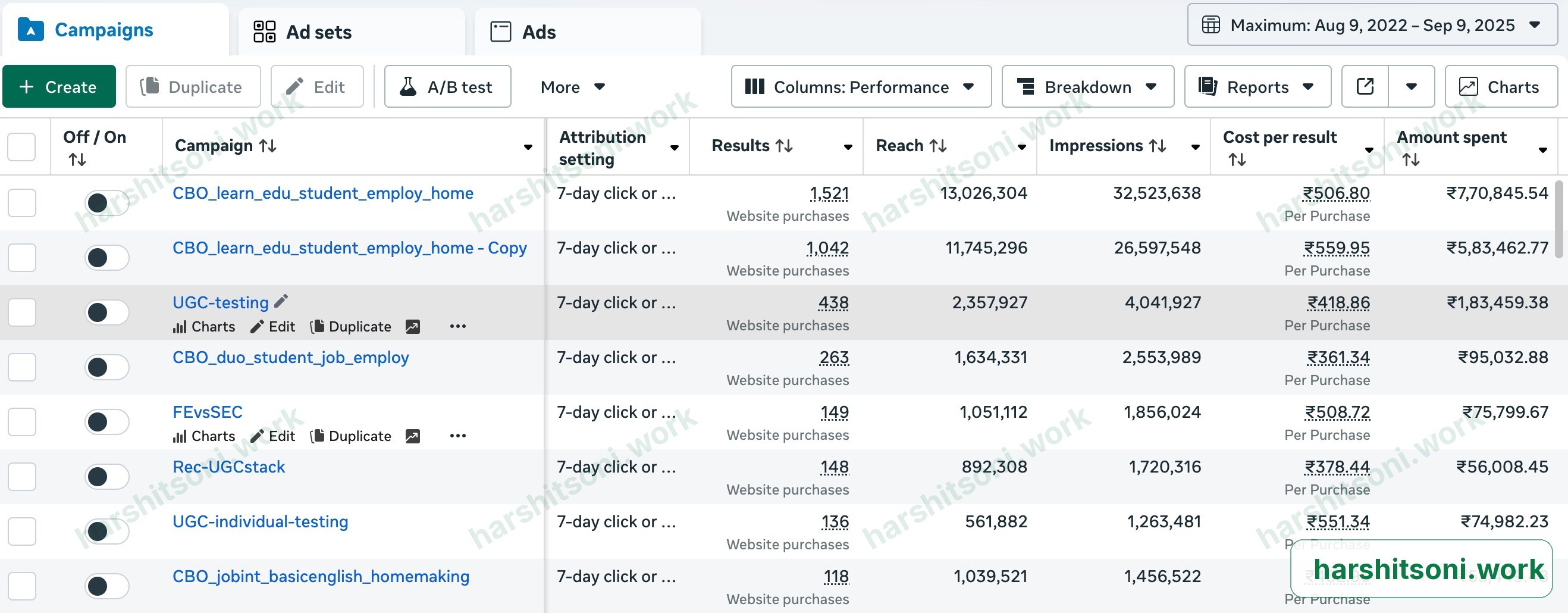This screenshot has width=1568, height=613.
Task: Click the Duplicate icon under FEvsSEC
Action: tap(317, 436)
